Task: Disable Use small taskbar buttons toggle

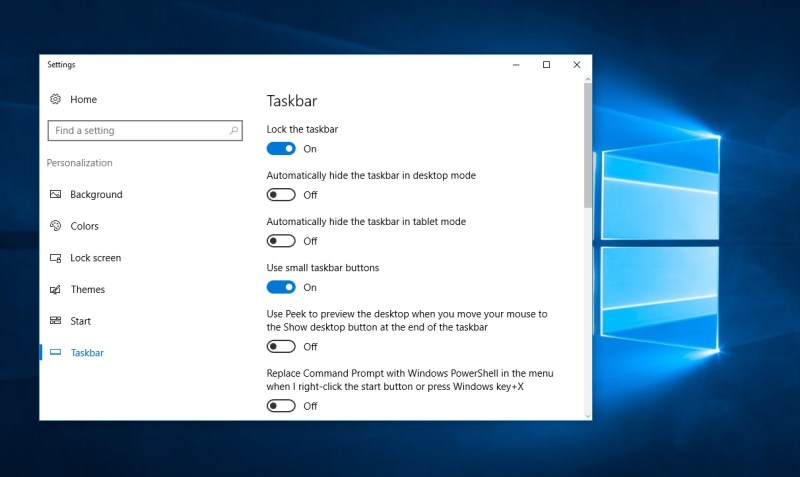Action: click(x=281, y=287)
